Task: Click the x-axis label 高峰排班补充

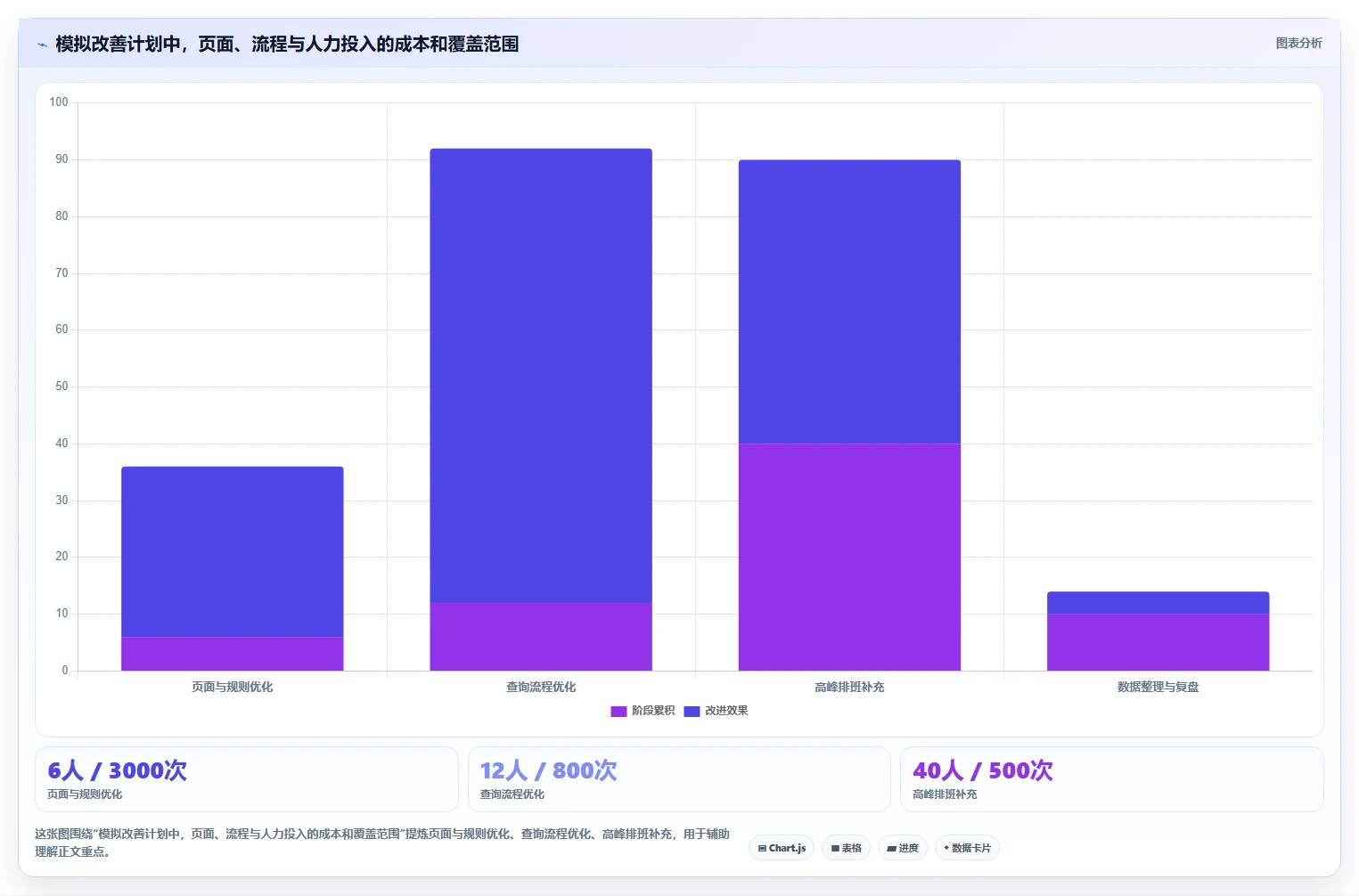Action: [849, 687]
